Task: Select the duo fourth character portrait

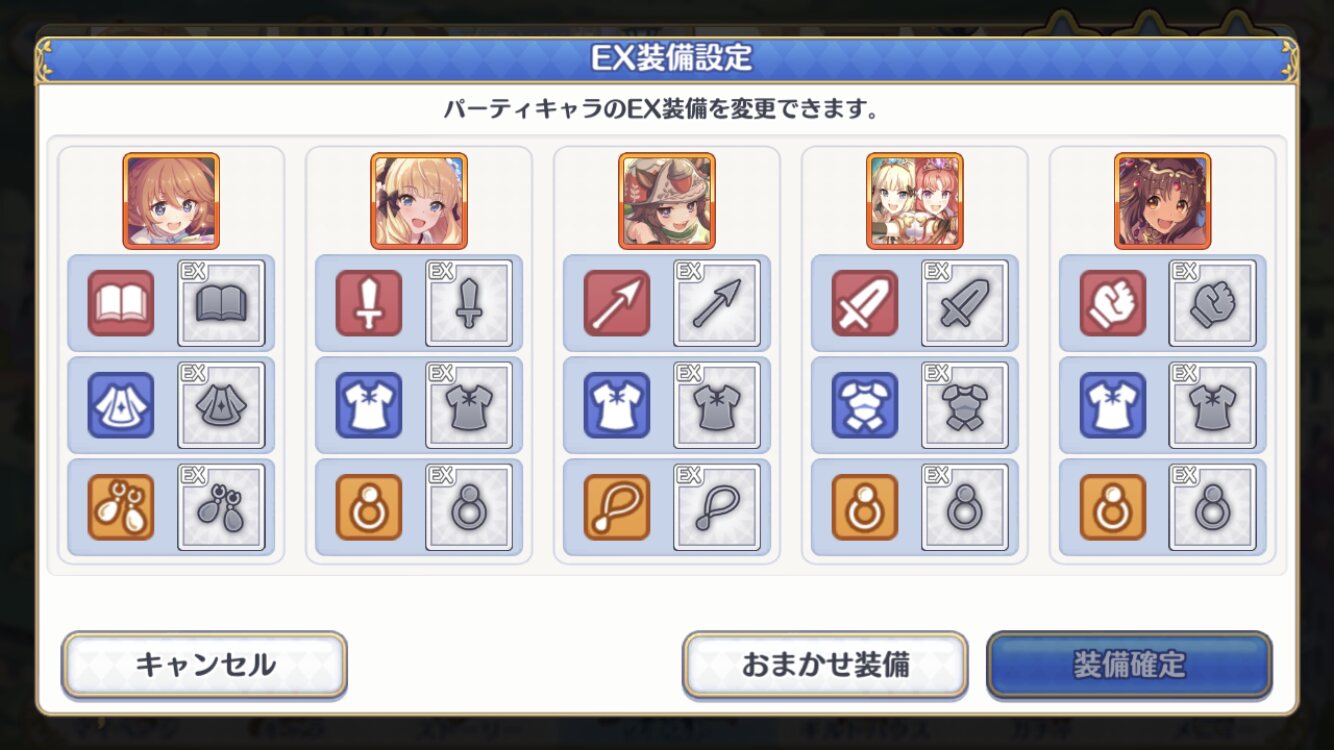Action: click(915, 201)
